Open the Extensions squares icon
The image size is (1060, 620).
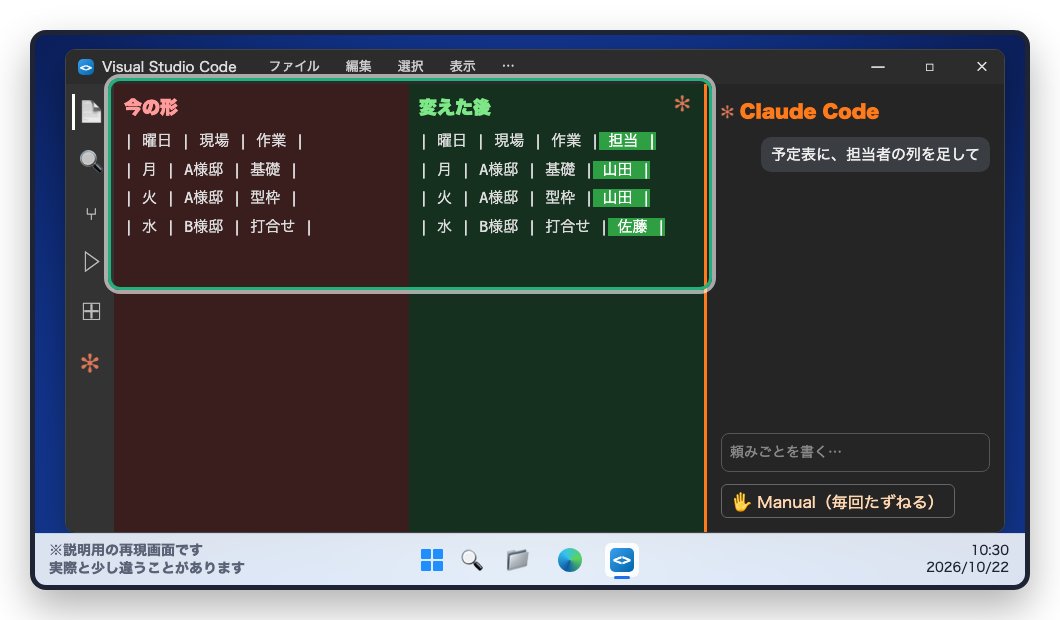(91, 311)
